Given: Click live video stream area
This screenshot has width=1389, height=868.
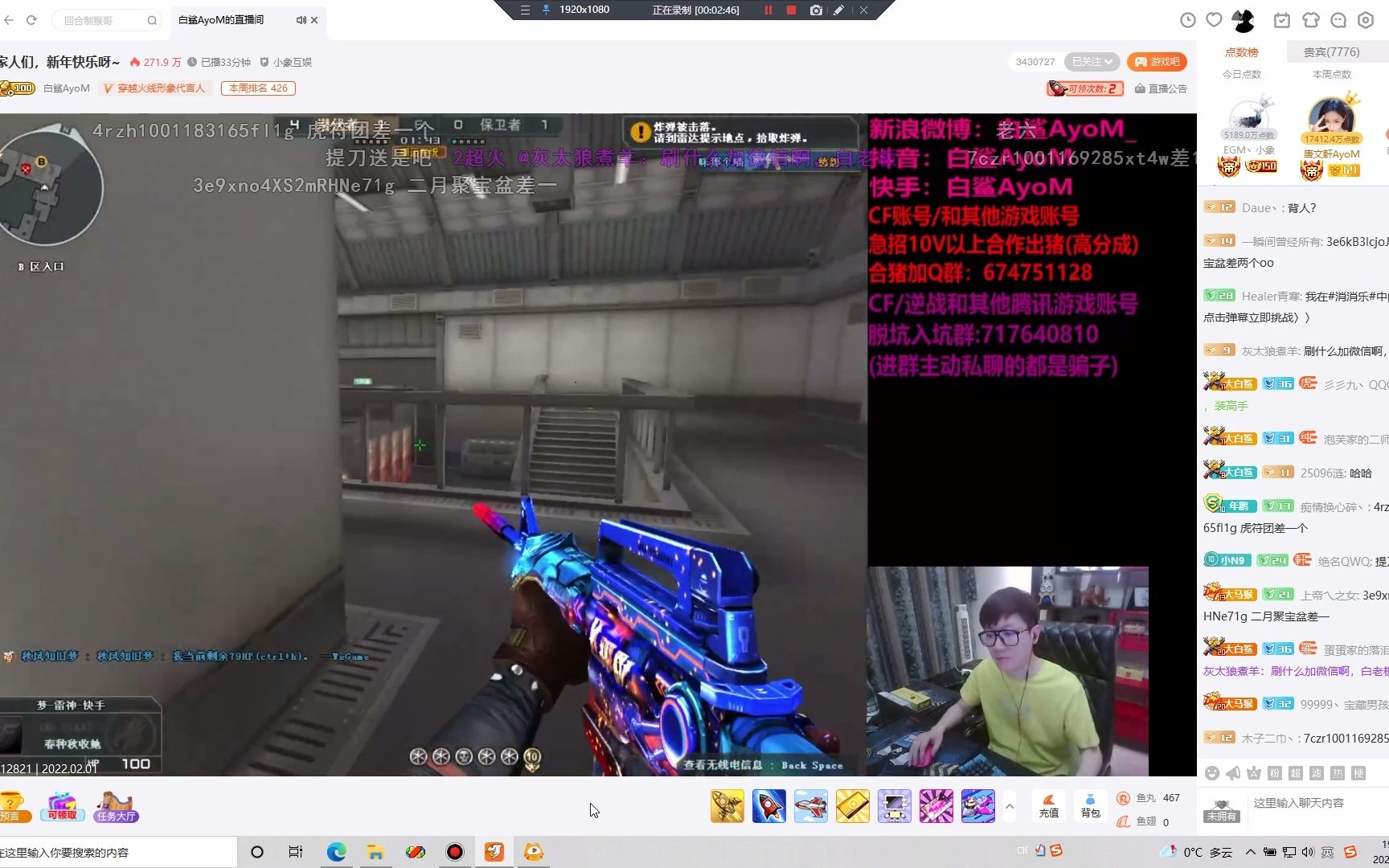Looking at the screenshot, I should [598, 444].
